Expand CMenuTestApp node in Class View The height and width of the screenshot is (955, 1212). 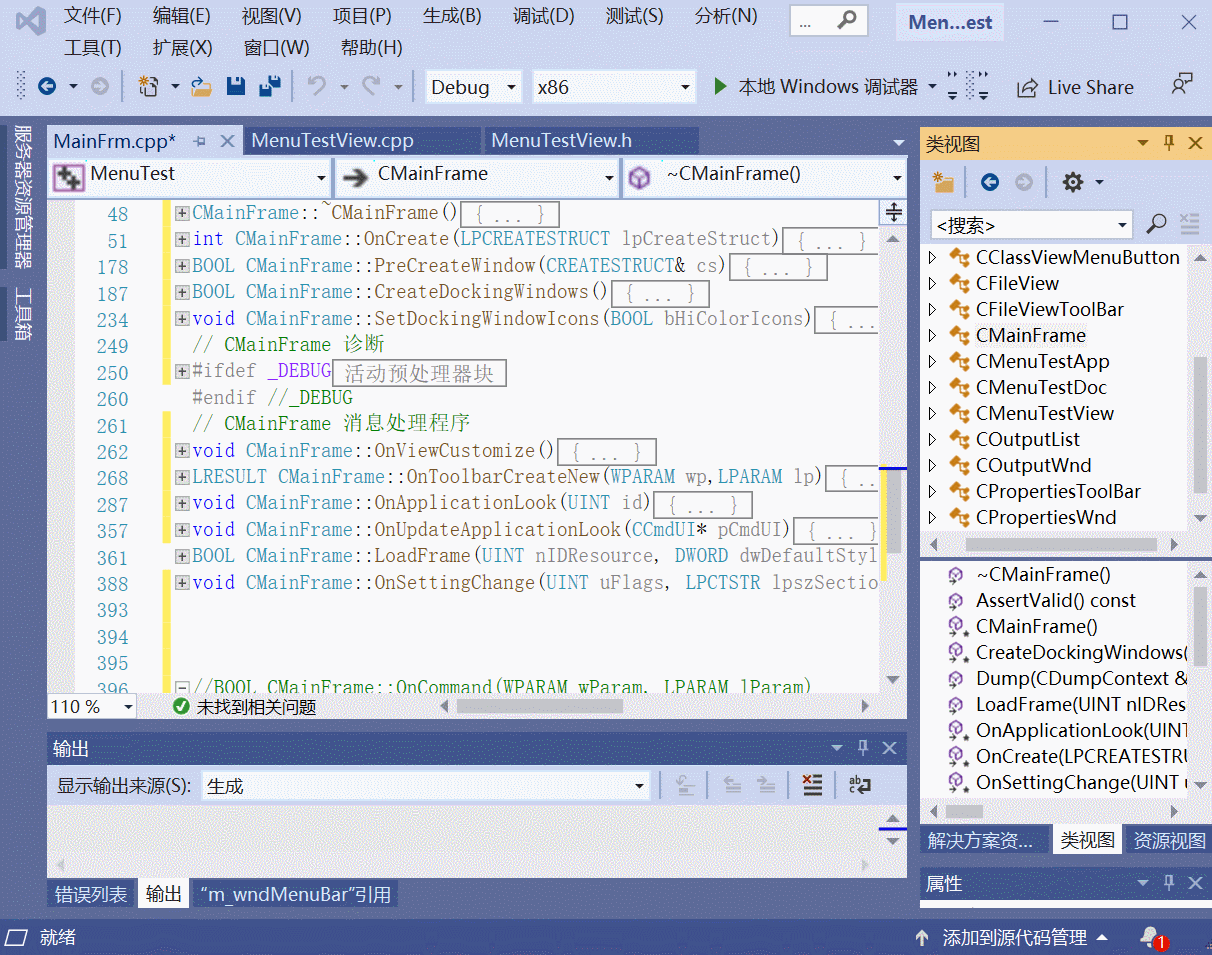click(x=932, y=361)
